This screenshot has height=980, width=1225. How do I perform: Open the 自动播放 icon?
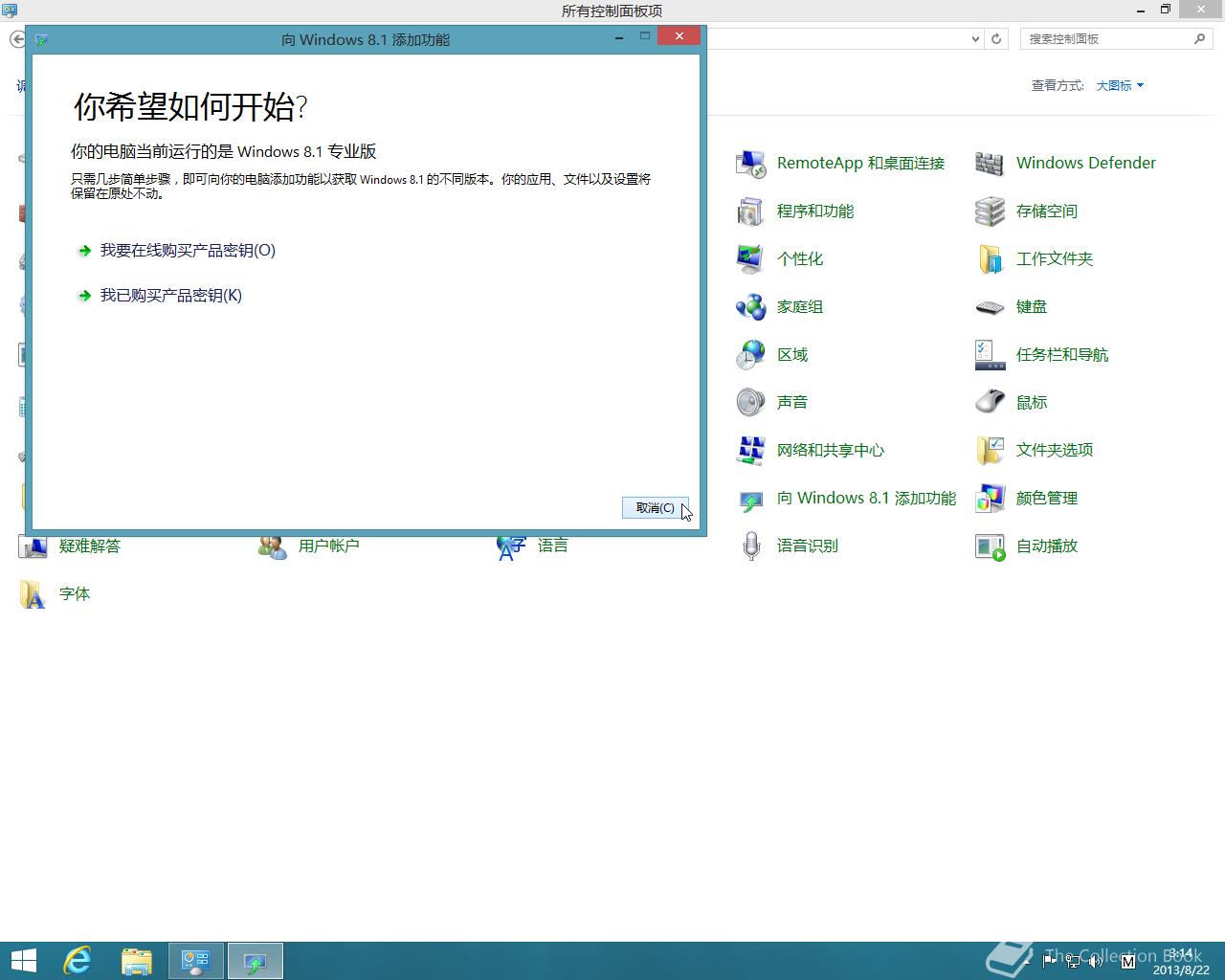click(990, 546)
